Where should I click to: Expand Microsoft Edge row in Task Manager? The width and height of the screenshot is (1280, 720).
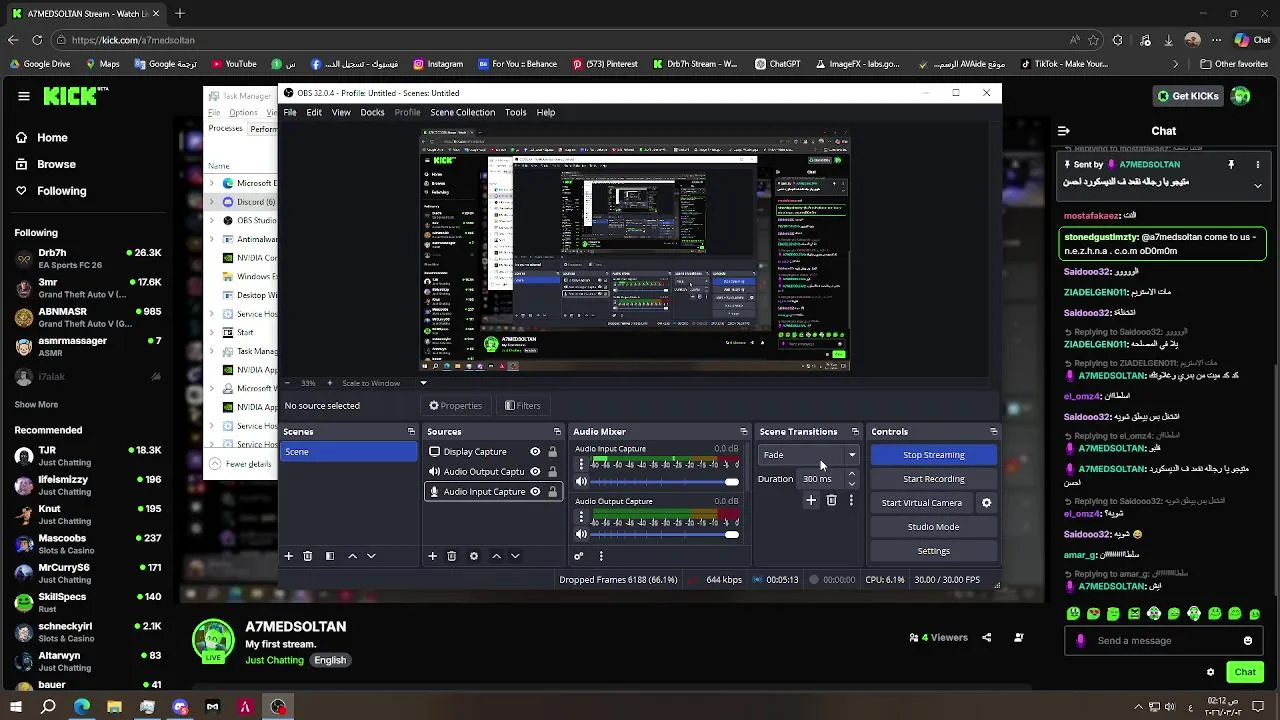(211, 183)
